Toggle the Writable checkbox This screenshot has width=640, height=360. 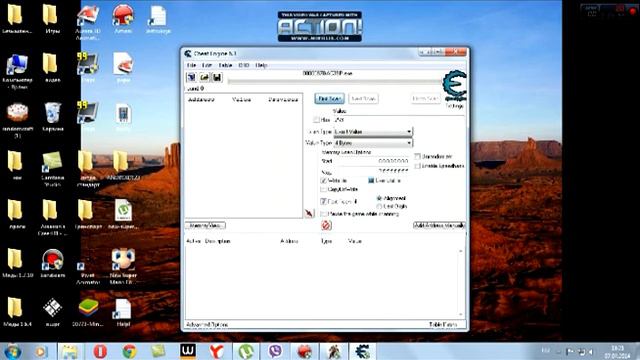click(x=324, y=180)
